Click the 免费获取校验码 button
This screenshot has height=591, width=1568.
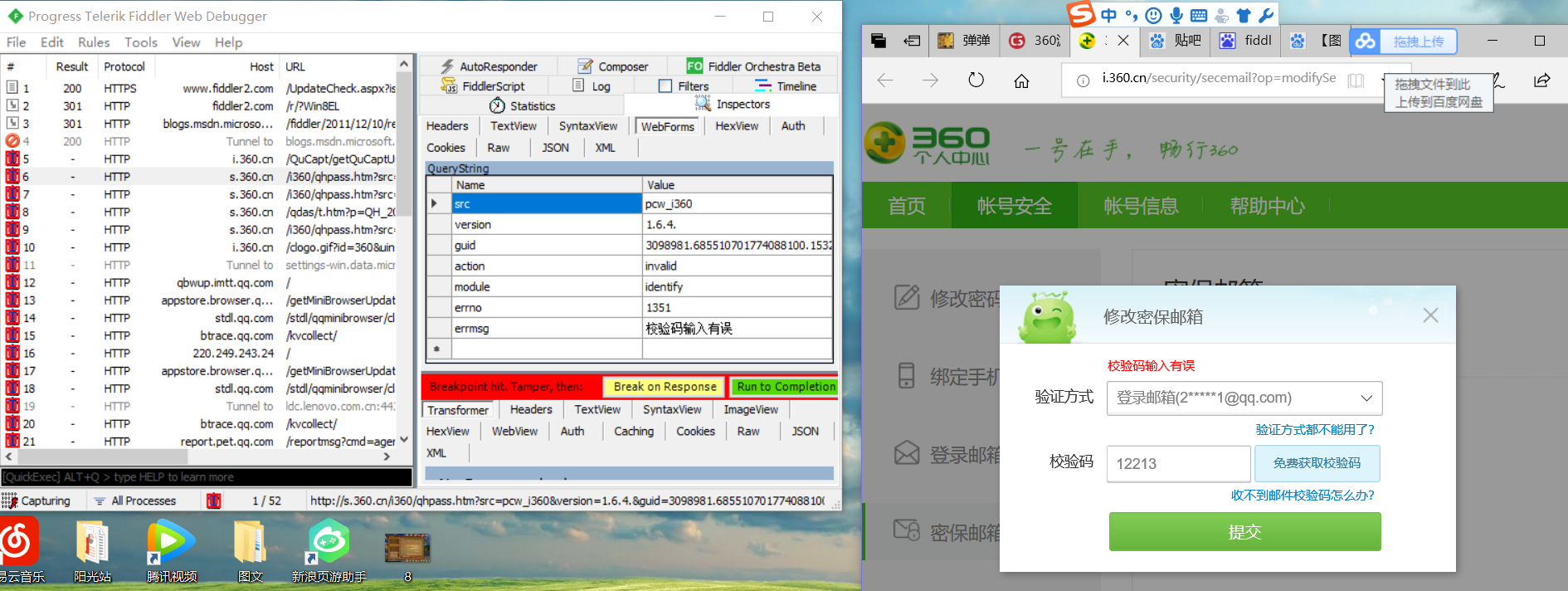1317,463
